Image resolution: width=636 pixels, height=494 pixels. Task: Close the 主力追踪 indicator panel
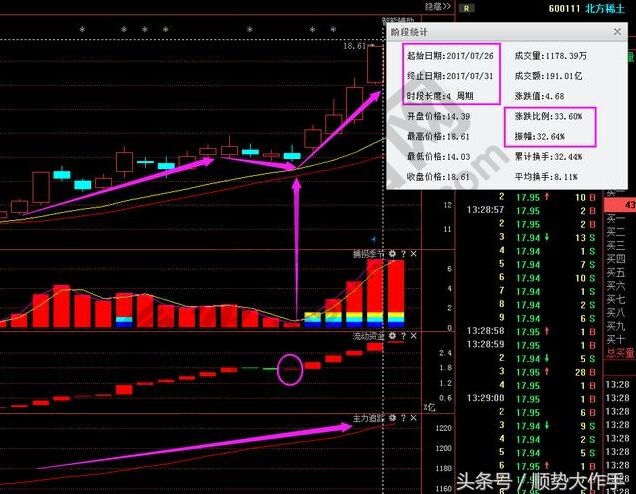[414, 418]
